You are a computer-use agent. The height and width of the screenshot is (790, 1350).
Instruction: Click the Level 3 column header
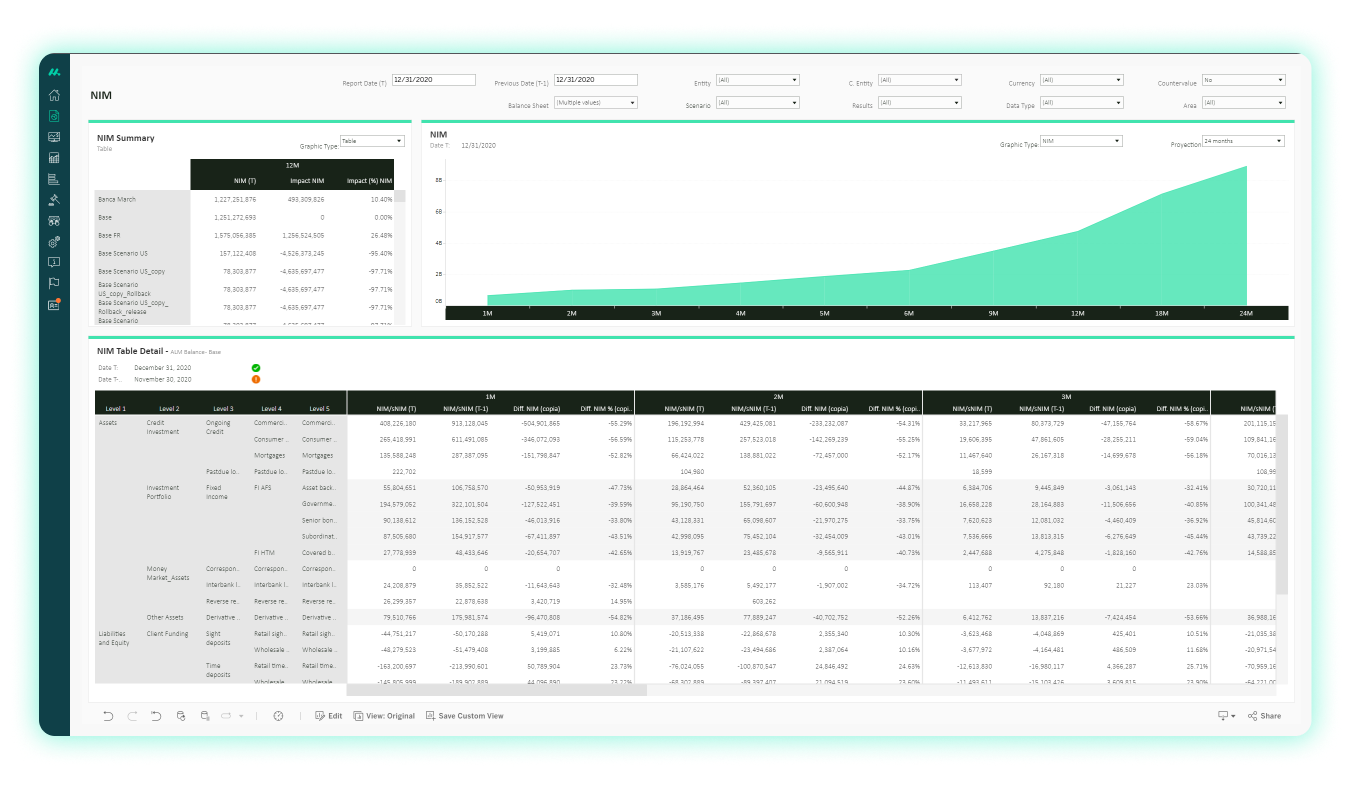[223, 408]
